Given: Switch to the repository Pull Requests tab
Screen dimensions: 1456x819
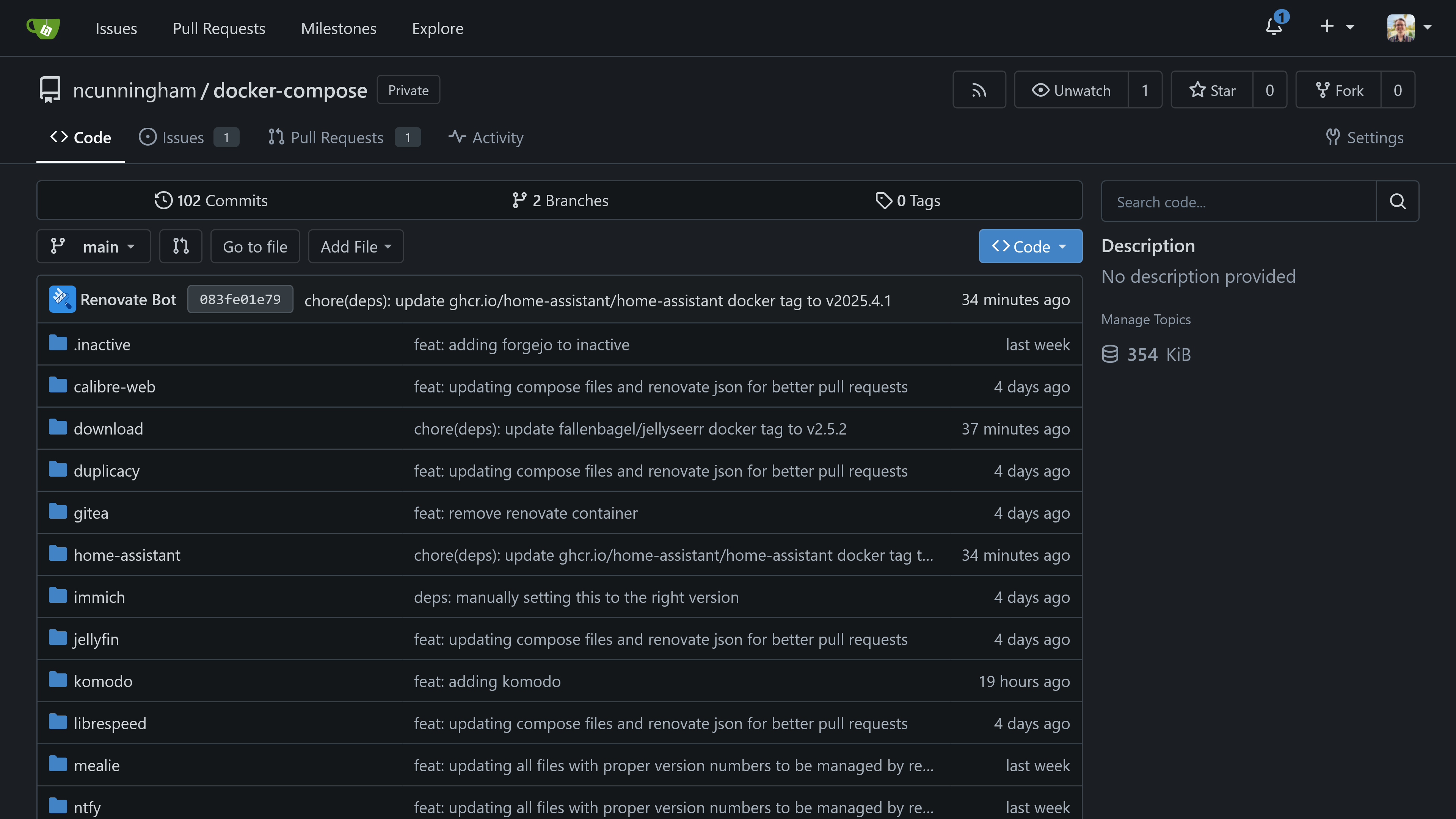Looking at the screenshot, I should (x=344, y=137).
